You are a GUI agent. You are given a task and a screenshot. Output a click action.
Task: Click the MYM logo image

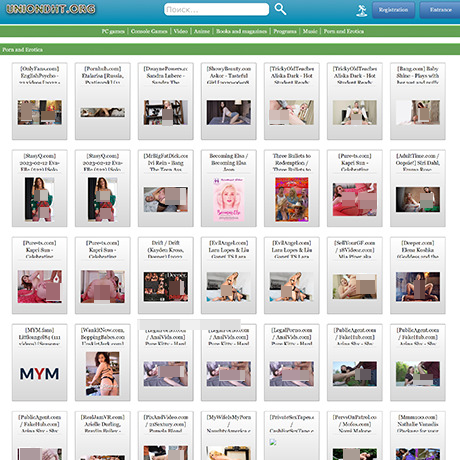(39, 374)
